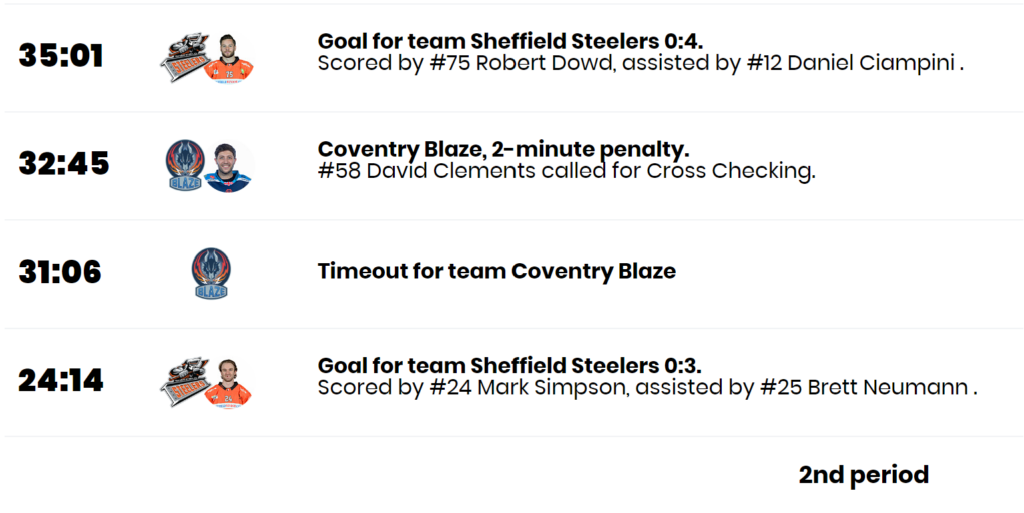1024x513 pixels.
Task: Click the Steelers logo at 24:14
Action: [184, 382]
